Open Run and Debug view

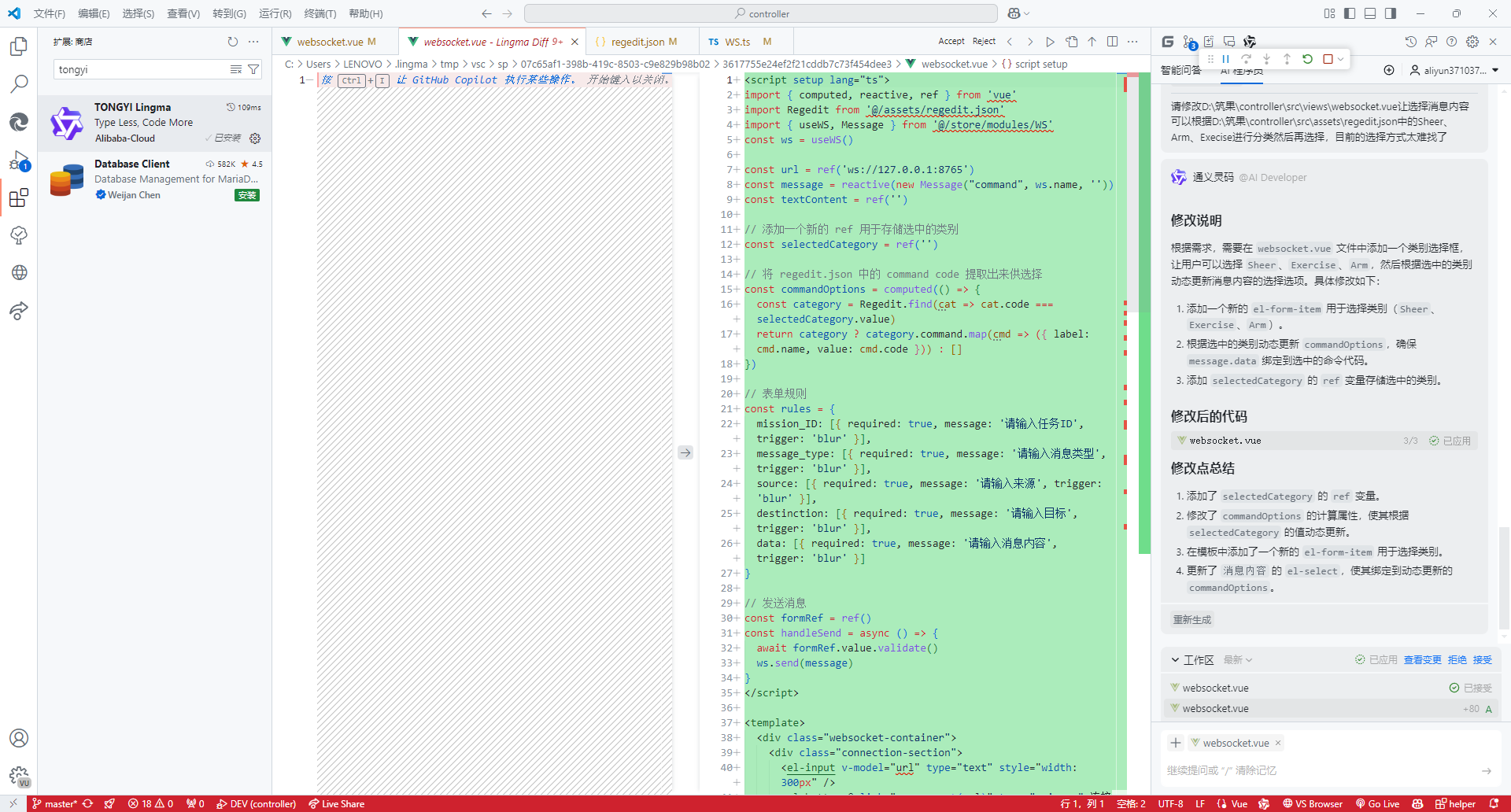tap(19, 161)
